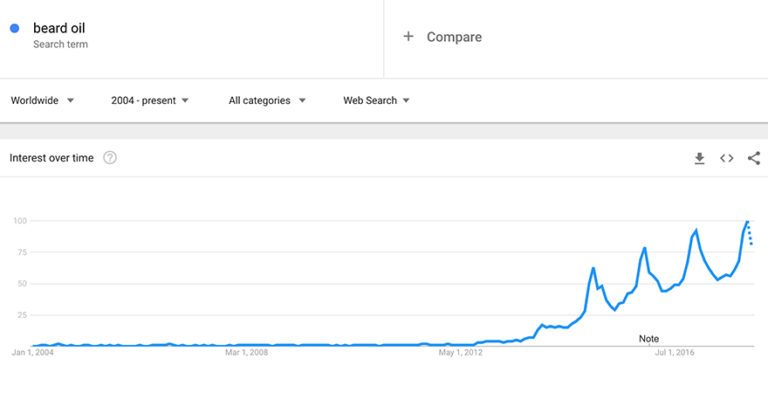The height and width of the screenshot is (393, 768).
Task: Click the plus icon beside Compare
Action: (408, 36)
